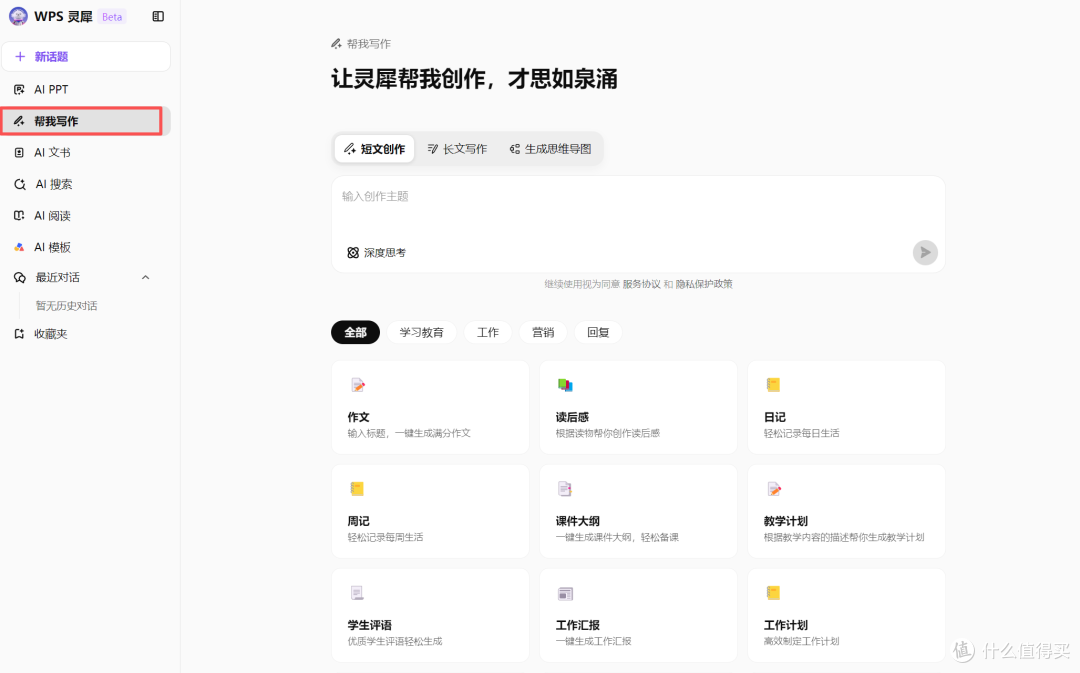Click the AI 阅读 book icon

[x=19, y=216]
